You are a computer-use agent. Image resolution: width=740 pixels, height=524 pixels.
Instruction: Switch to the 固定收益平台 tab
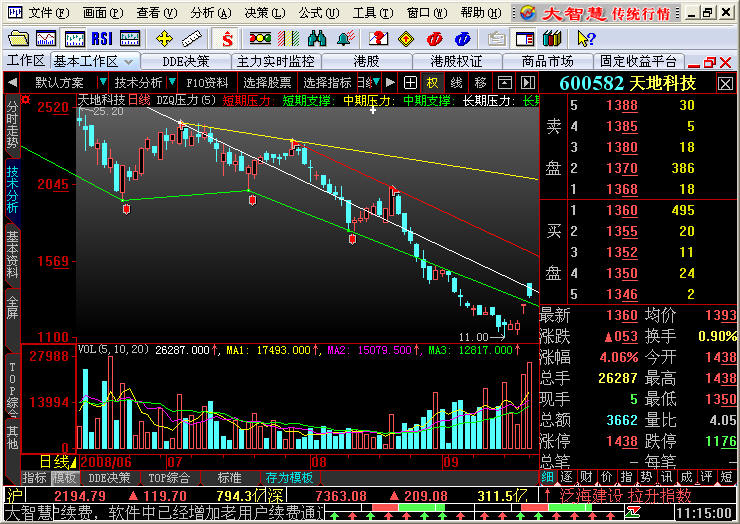[638, 61]
